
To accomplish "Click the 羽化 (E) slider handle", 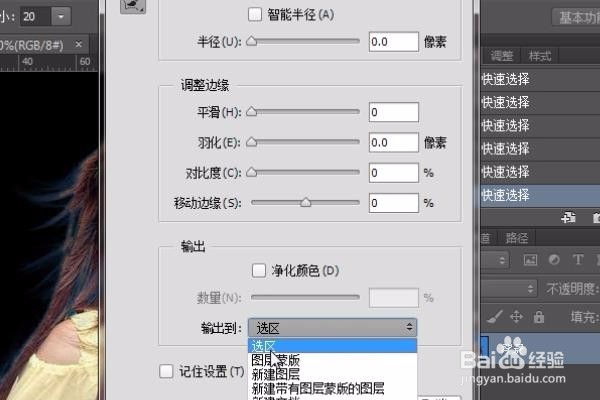I will coord(251,142).
